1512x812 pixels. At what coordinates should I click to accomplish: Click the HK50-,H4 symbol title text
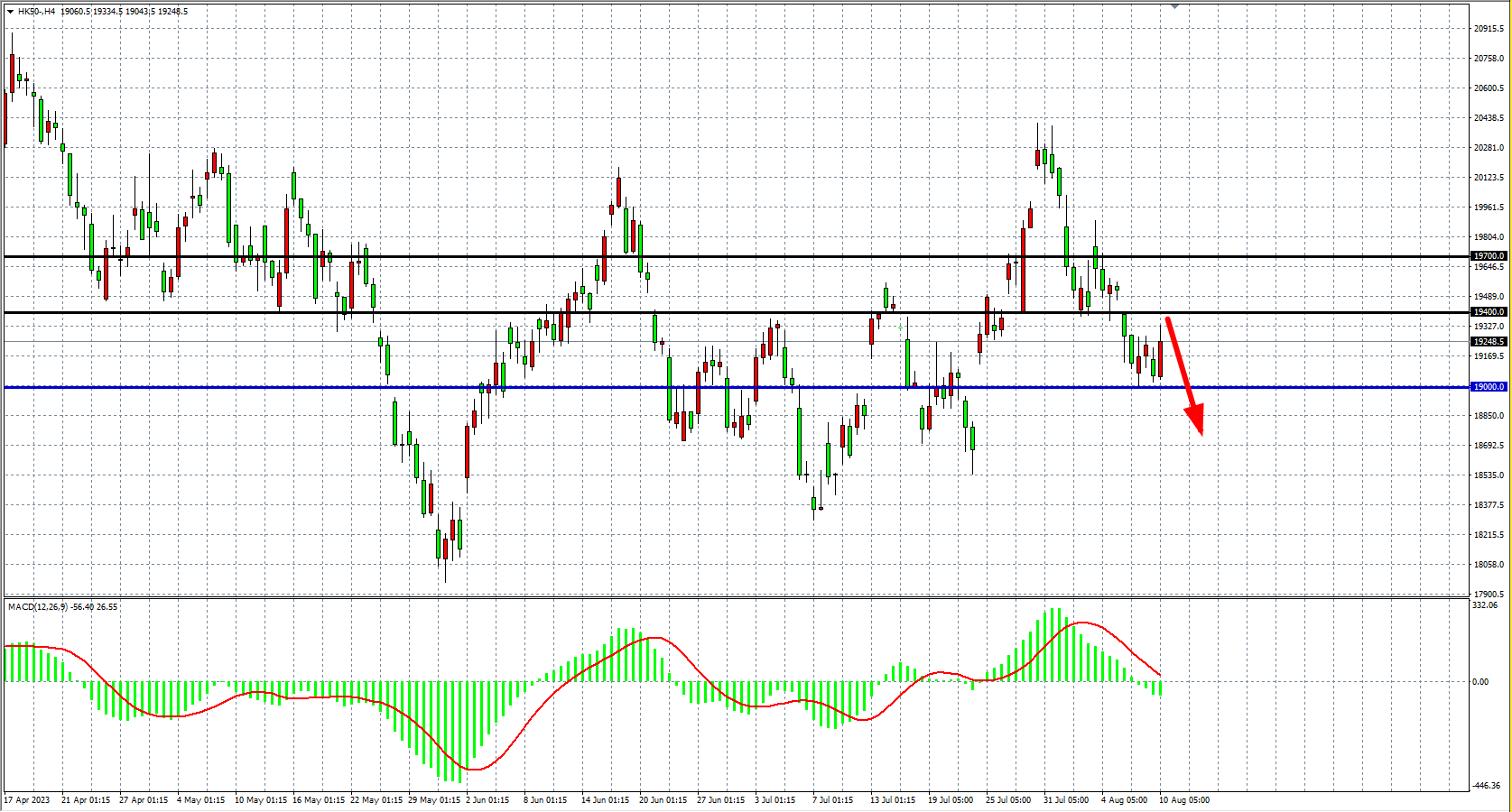point(36,12)
